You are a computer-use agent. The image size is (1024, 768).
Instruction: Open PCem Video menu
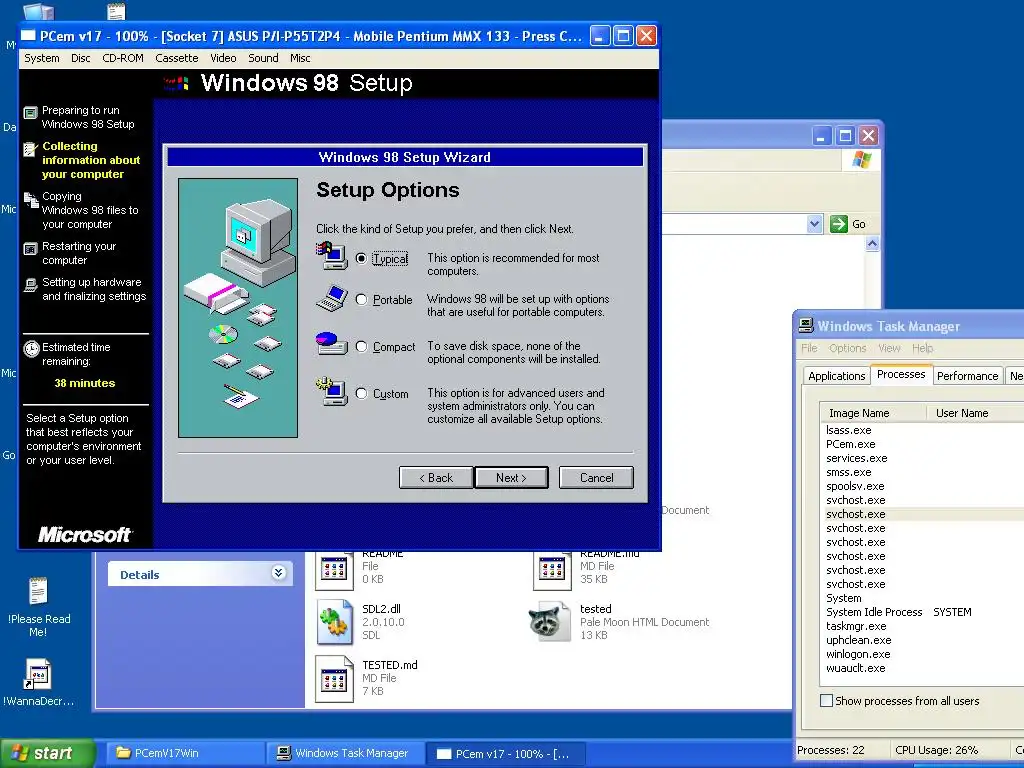click(223, 58)
